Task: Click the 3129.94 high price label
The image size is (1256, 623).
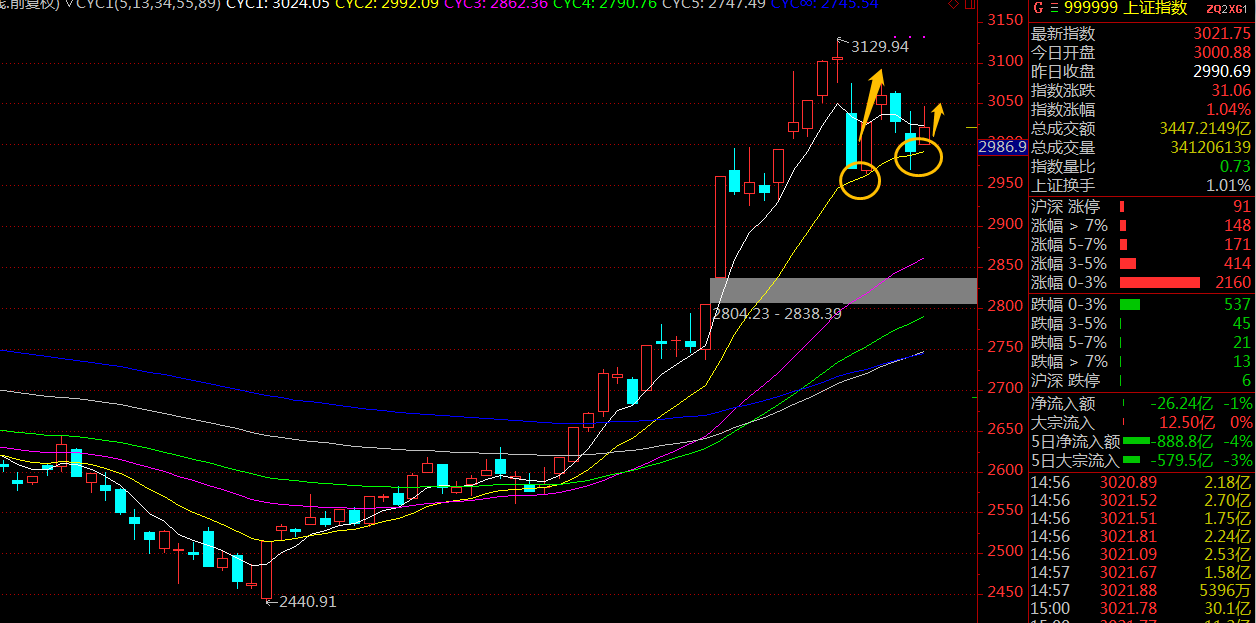Action: [879, 46]
